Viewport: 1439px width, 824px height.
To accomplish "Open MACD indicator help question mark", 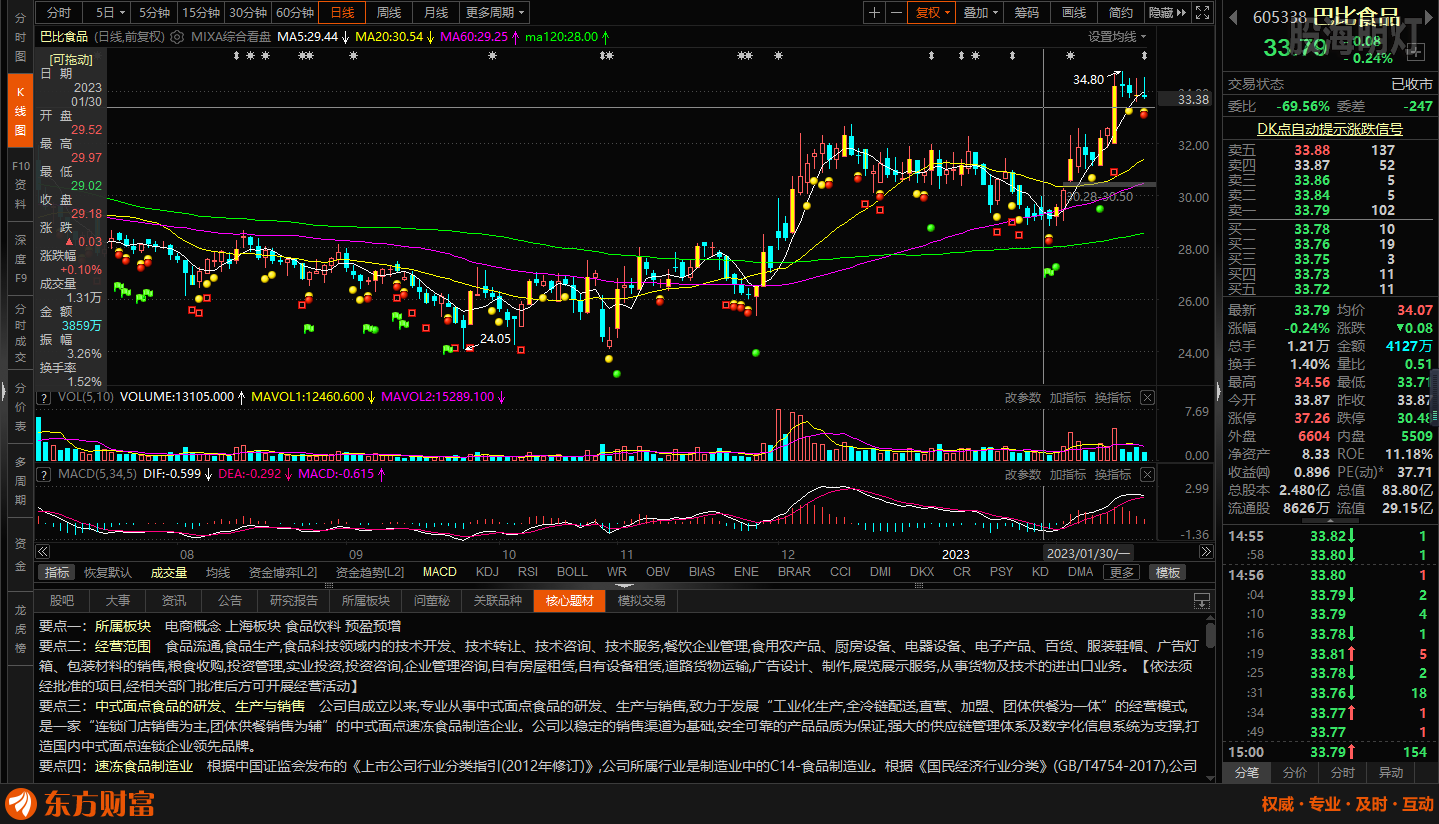I will coord(43,474).
